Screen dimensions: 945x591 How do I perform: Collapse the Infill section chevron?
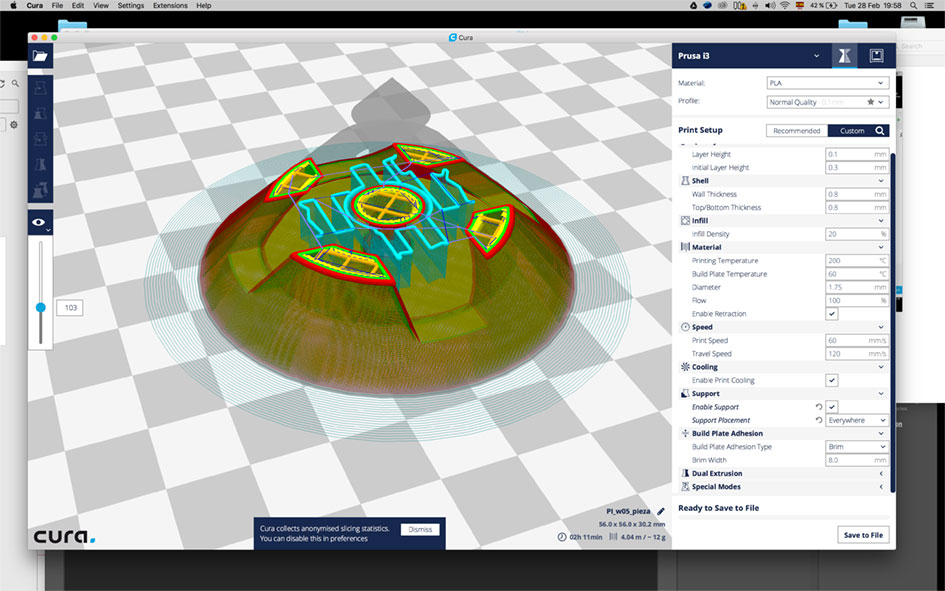(x=881, y=220)
